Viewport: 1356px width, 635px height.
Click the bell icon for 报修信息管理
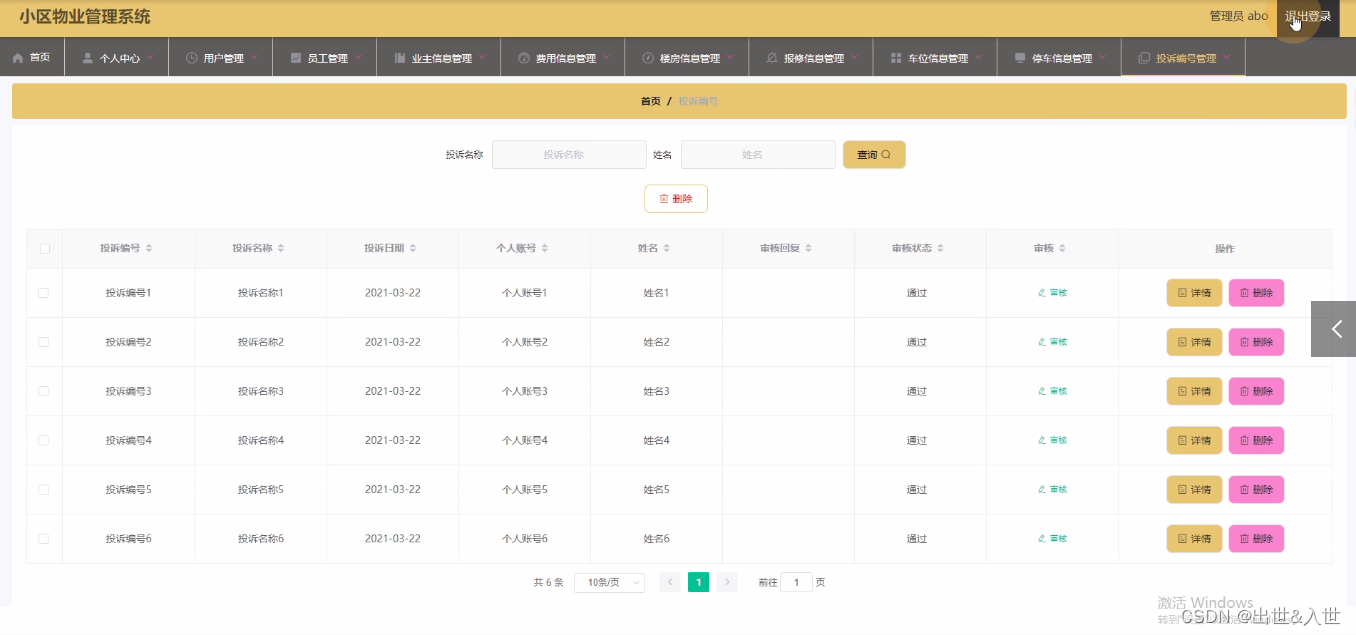pos(772,58)
